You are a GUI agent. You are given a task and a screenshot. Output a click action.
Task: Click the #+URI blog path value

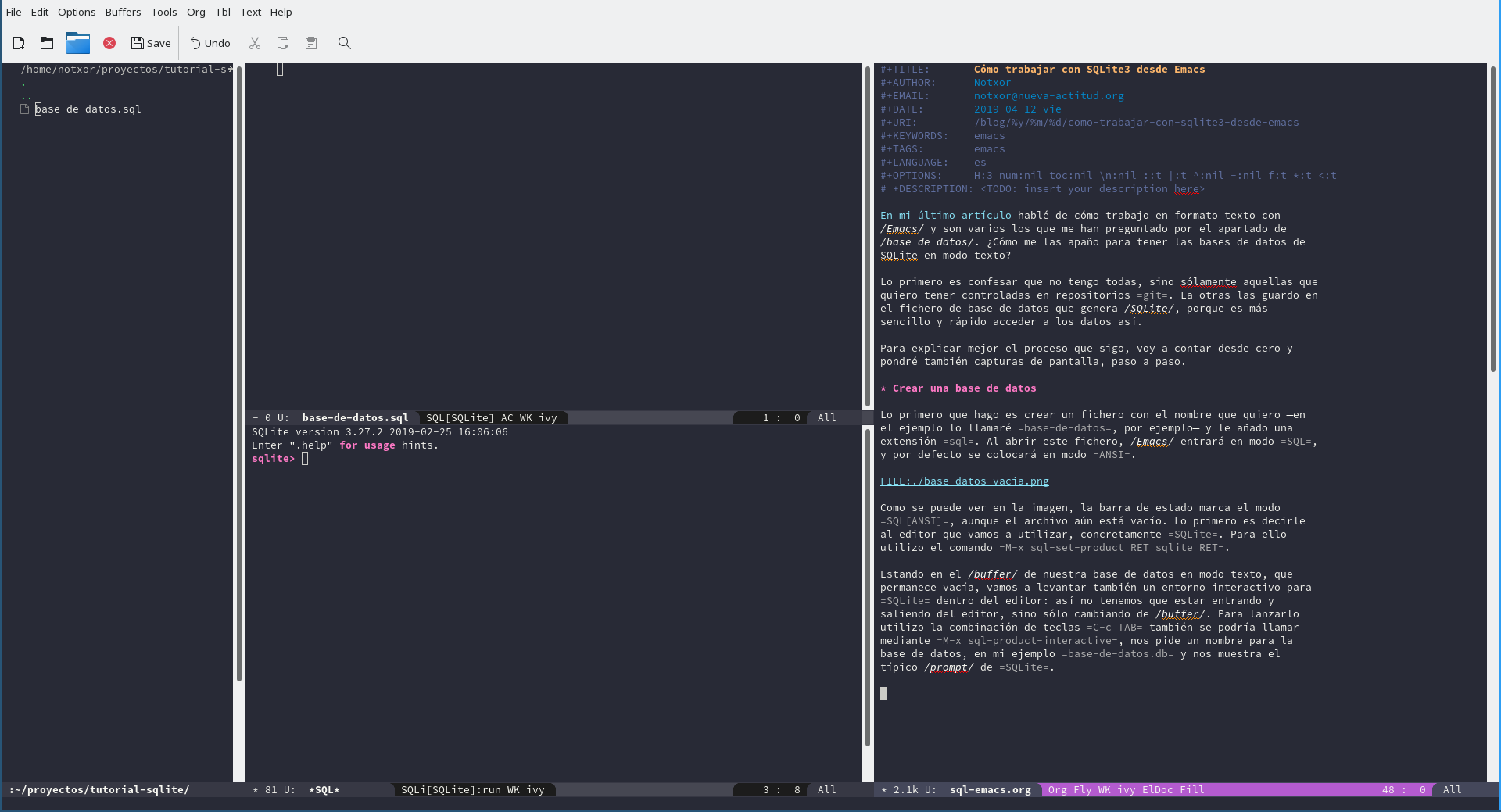point(1137,123)
